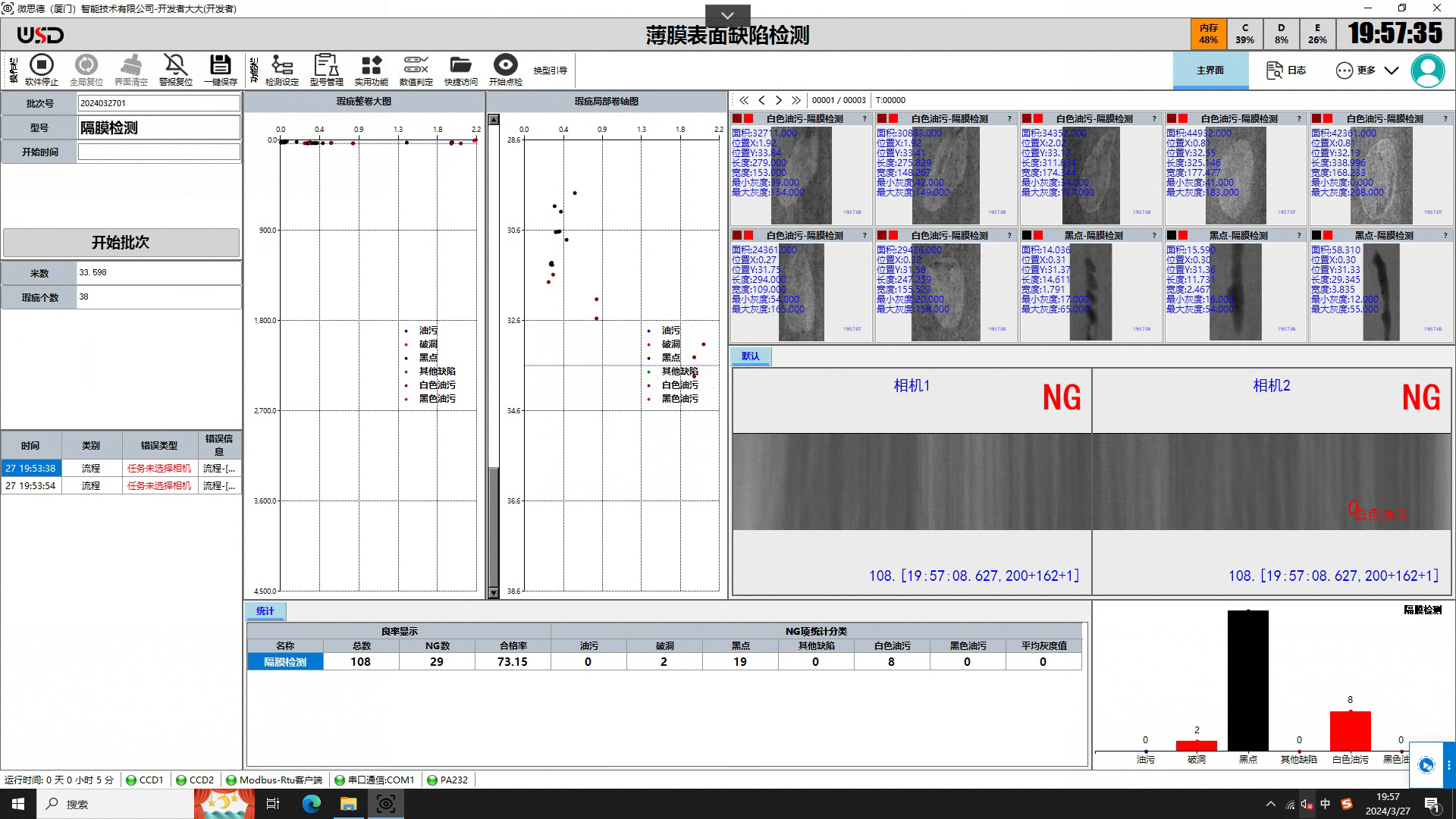Viewport: 1456px width, 819px height.
Task: Click the 一键保存 save icon
Action: tap(221, 65)
